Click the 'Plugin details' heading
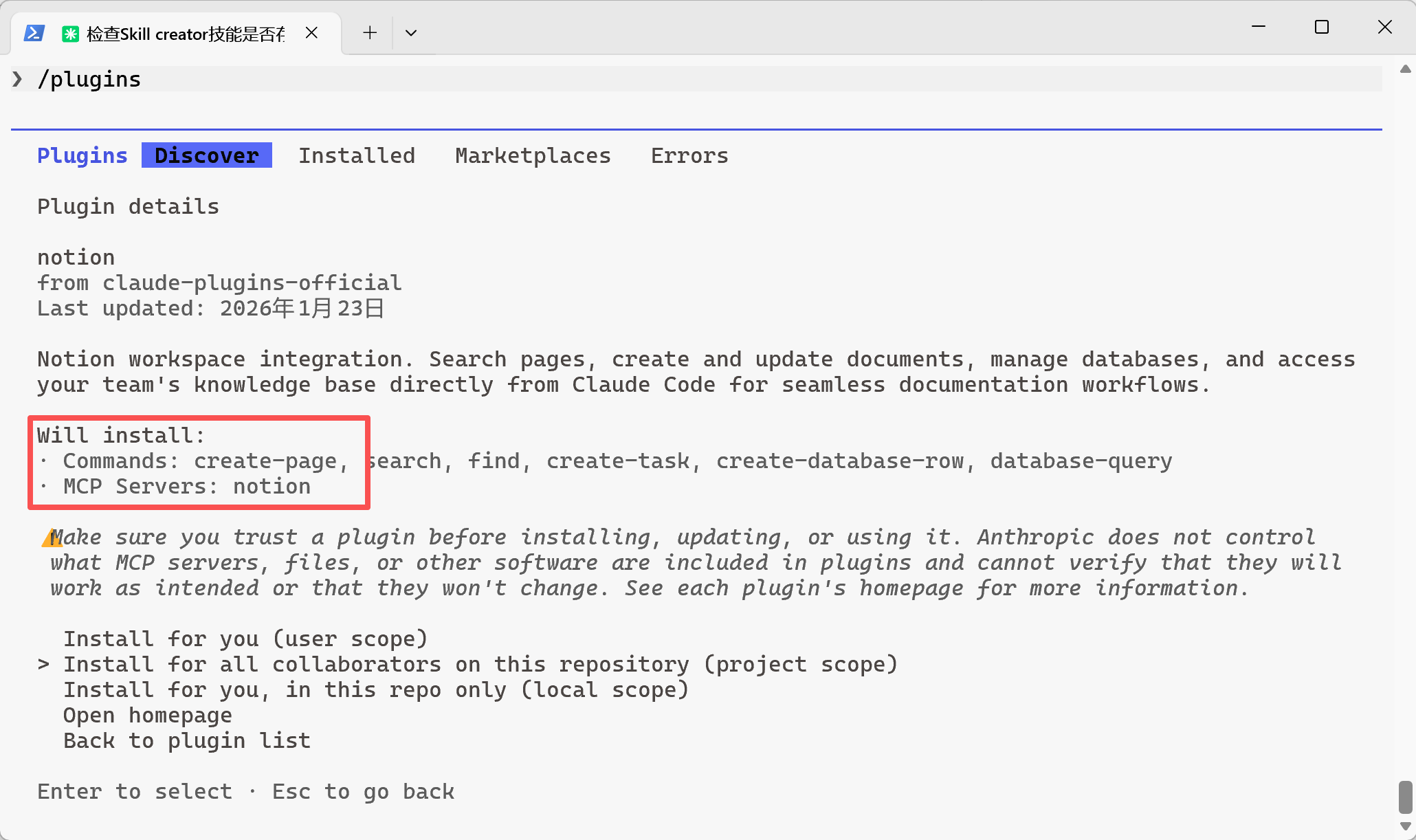The height and width of the screenshot is (840, 1416). [128, 207]
